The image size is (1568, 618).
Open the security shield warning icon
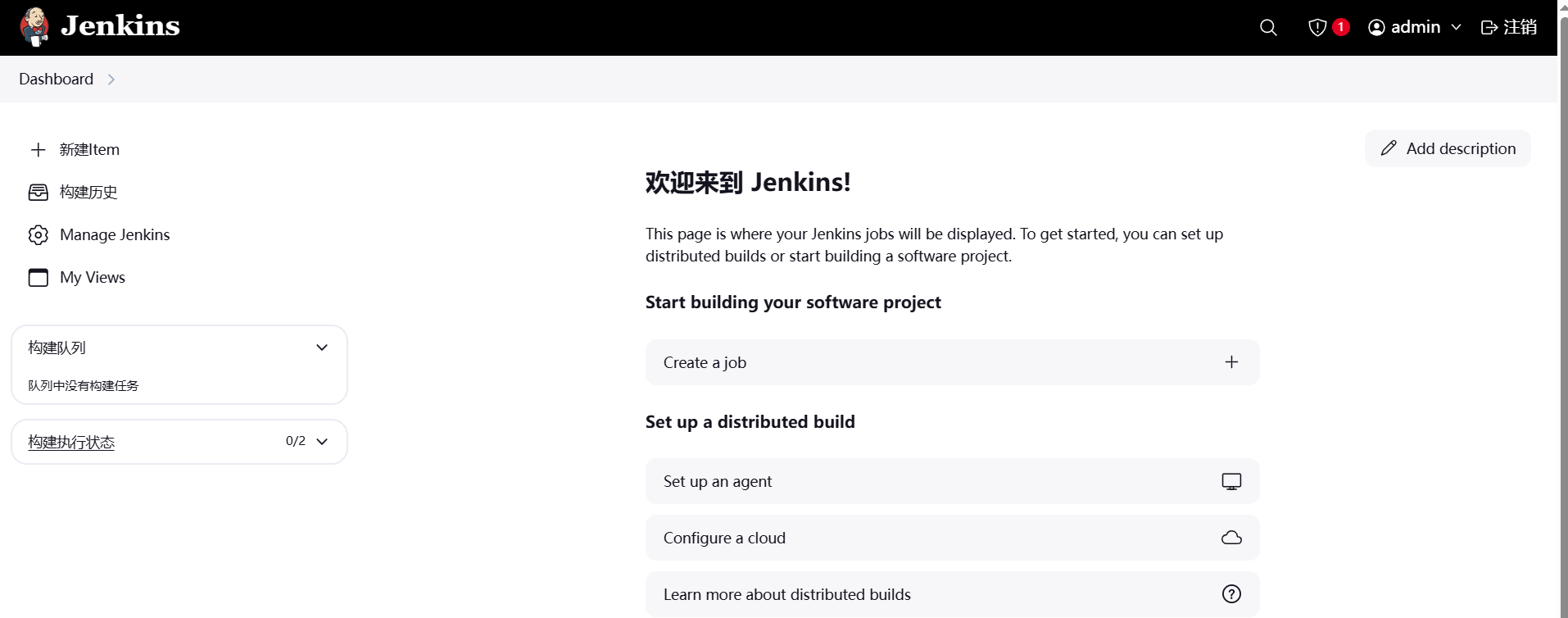point(1316,28)
